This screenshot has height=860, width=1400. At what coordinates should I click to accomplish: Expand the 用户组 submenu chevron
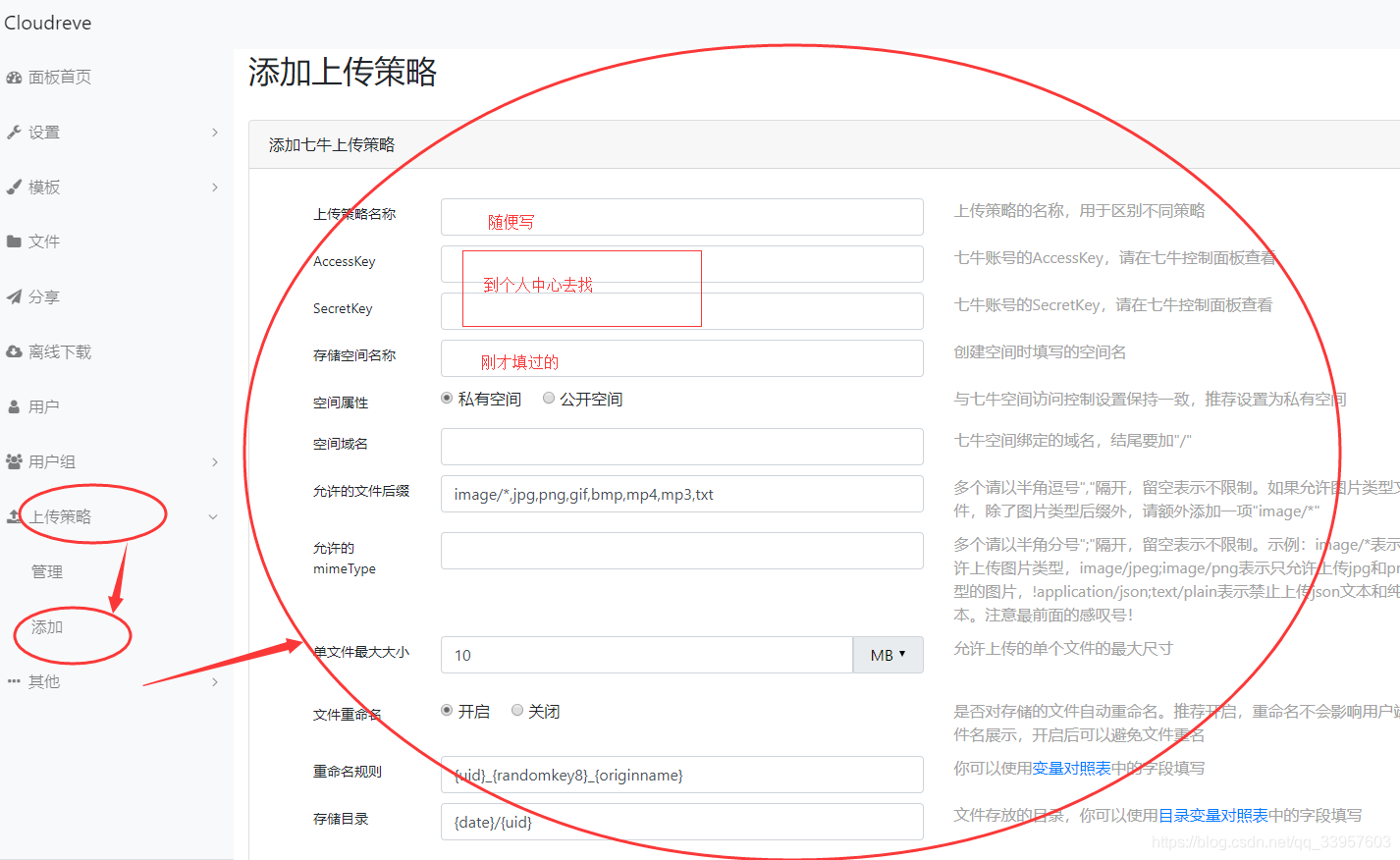click(215, 461)
